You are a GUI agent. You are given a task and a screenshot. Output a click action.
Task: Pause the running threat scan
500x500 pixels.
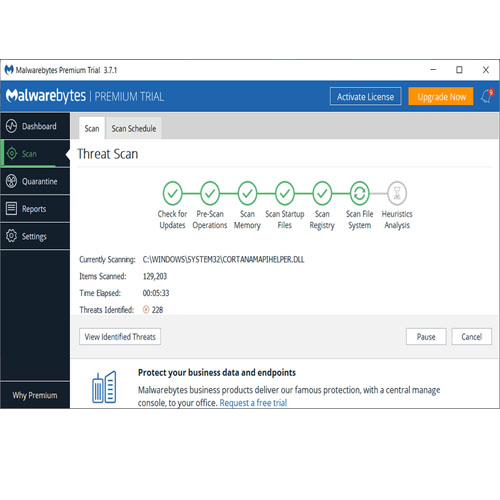point(426,337)
